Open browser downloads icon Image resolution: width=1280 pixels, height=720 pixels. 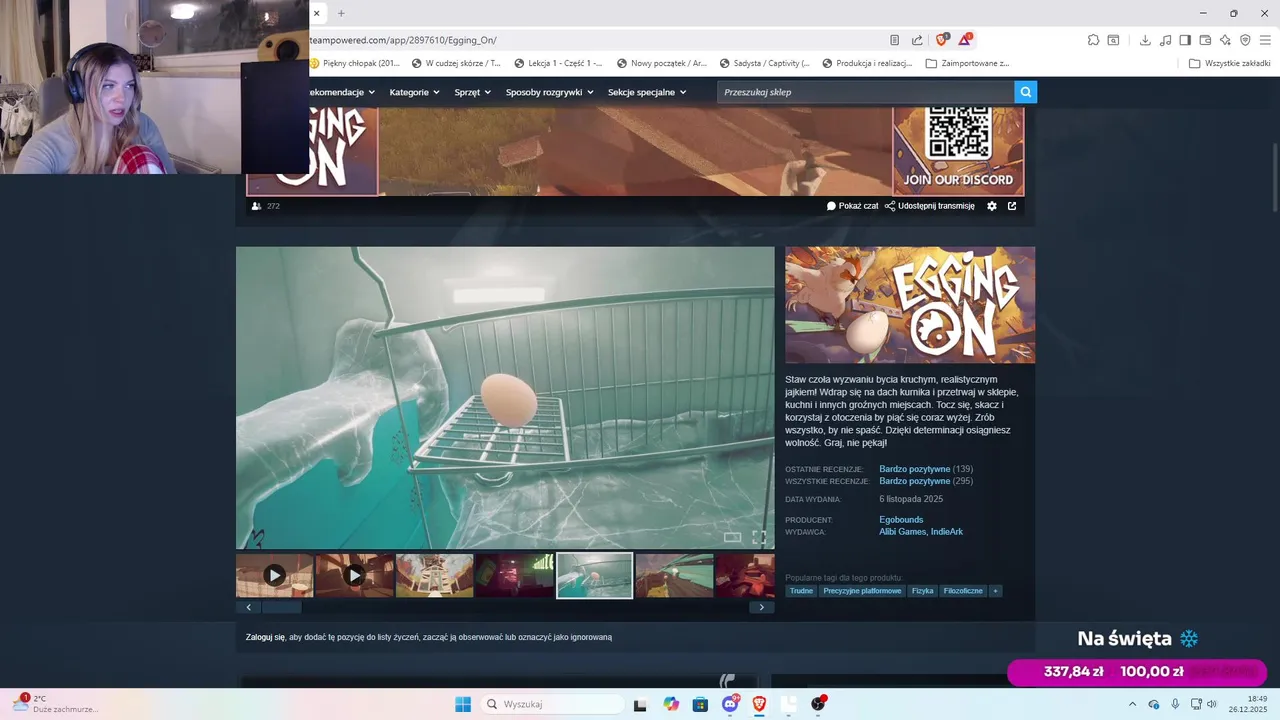point(1145,40)
